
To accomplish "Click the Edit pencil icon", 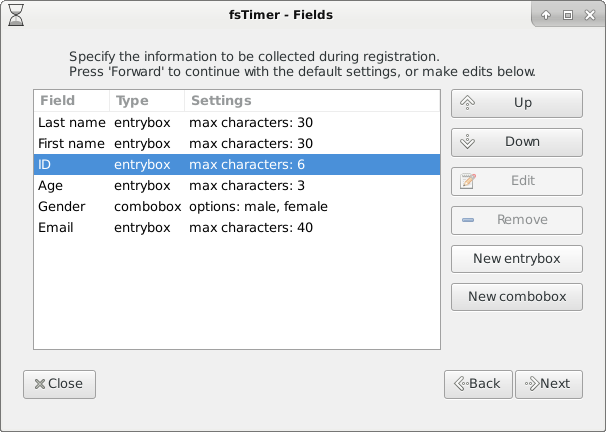I will pos(468,181).
